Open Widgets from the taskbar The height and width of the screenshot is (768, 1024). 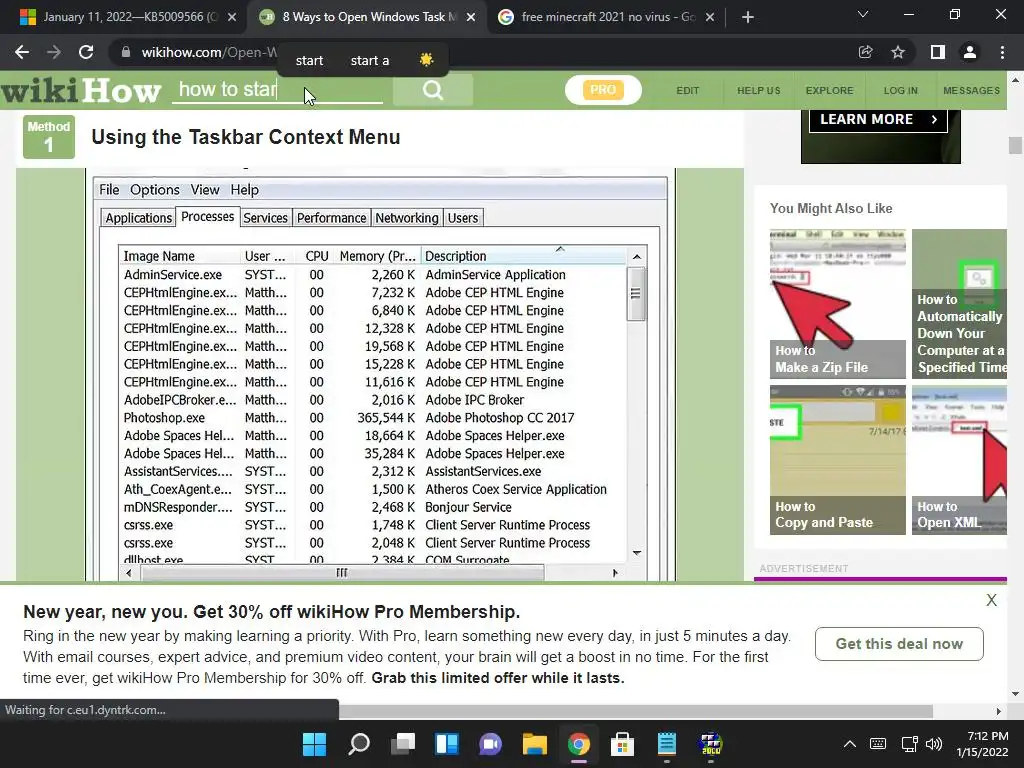point(447,744)
